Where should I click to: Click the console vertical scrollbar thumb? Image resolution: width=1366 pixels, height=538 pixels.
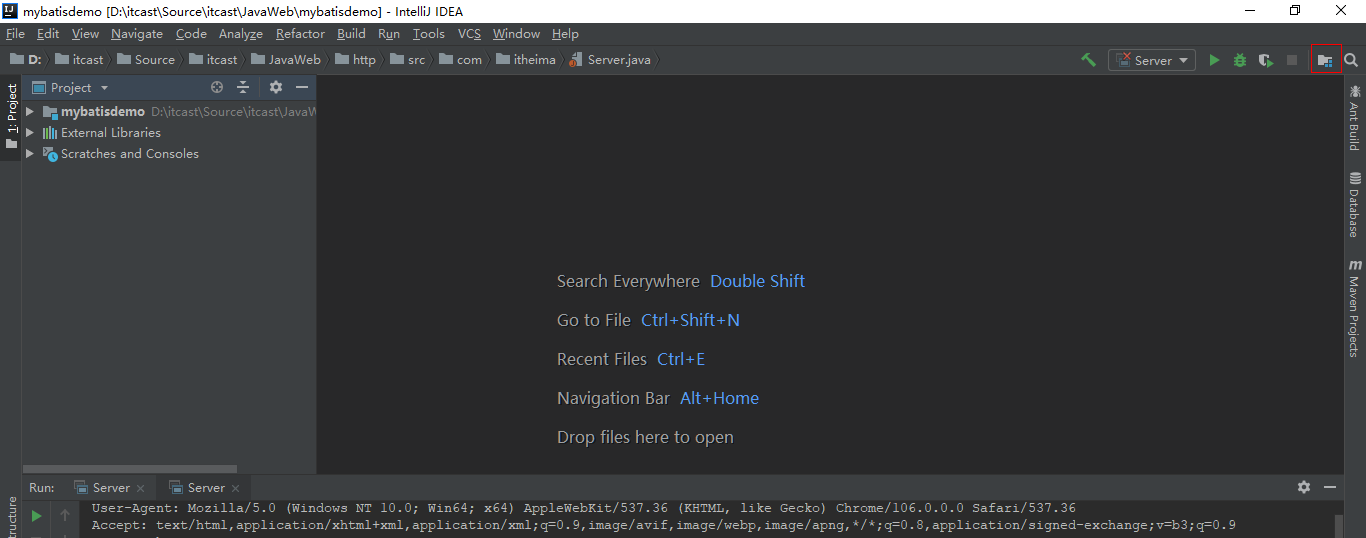pos(1339,526)
